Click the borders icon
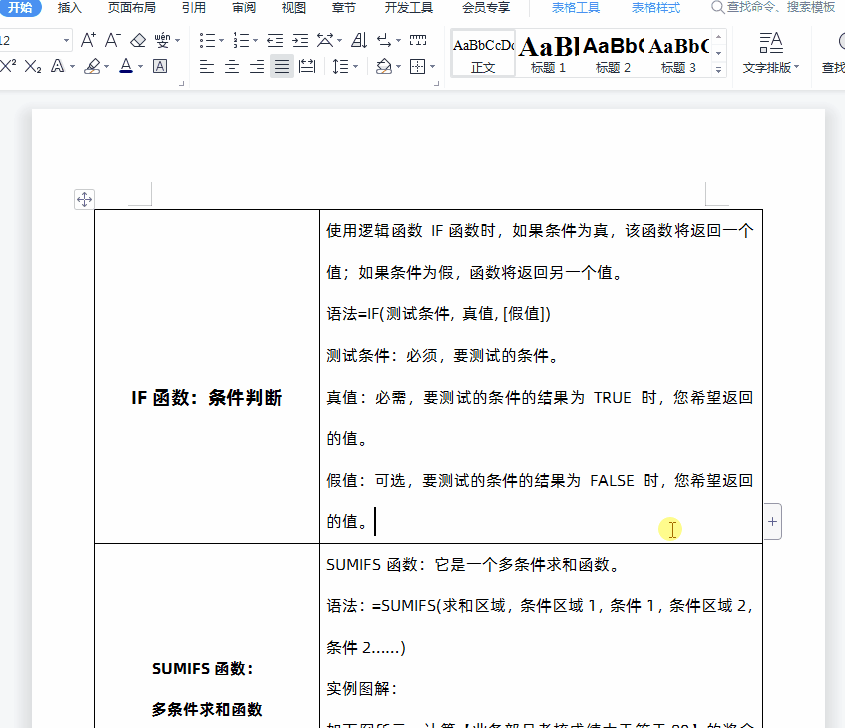The width and height of the screenshot is (845, 728). coord(418,67)
